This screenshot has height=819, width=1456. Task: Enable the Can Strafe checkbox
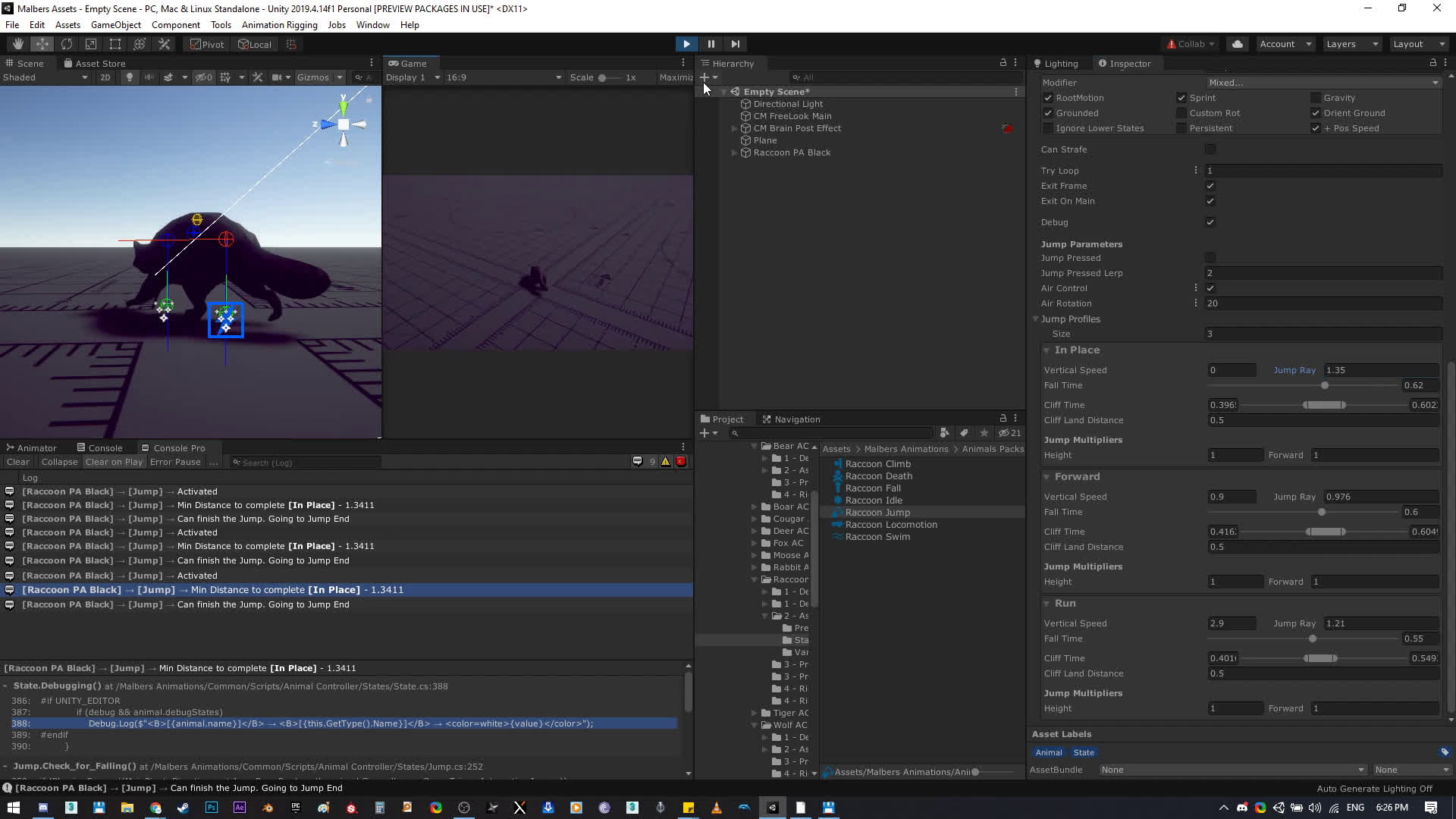pos(1210,149)
